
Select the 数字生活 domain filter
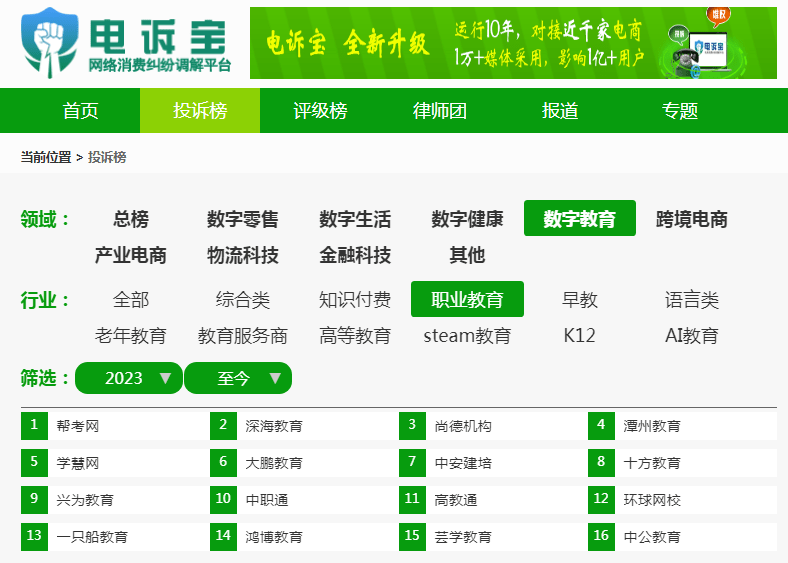(x=355, y=219)
